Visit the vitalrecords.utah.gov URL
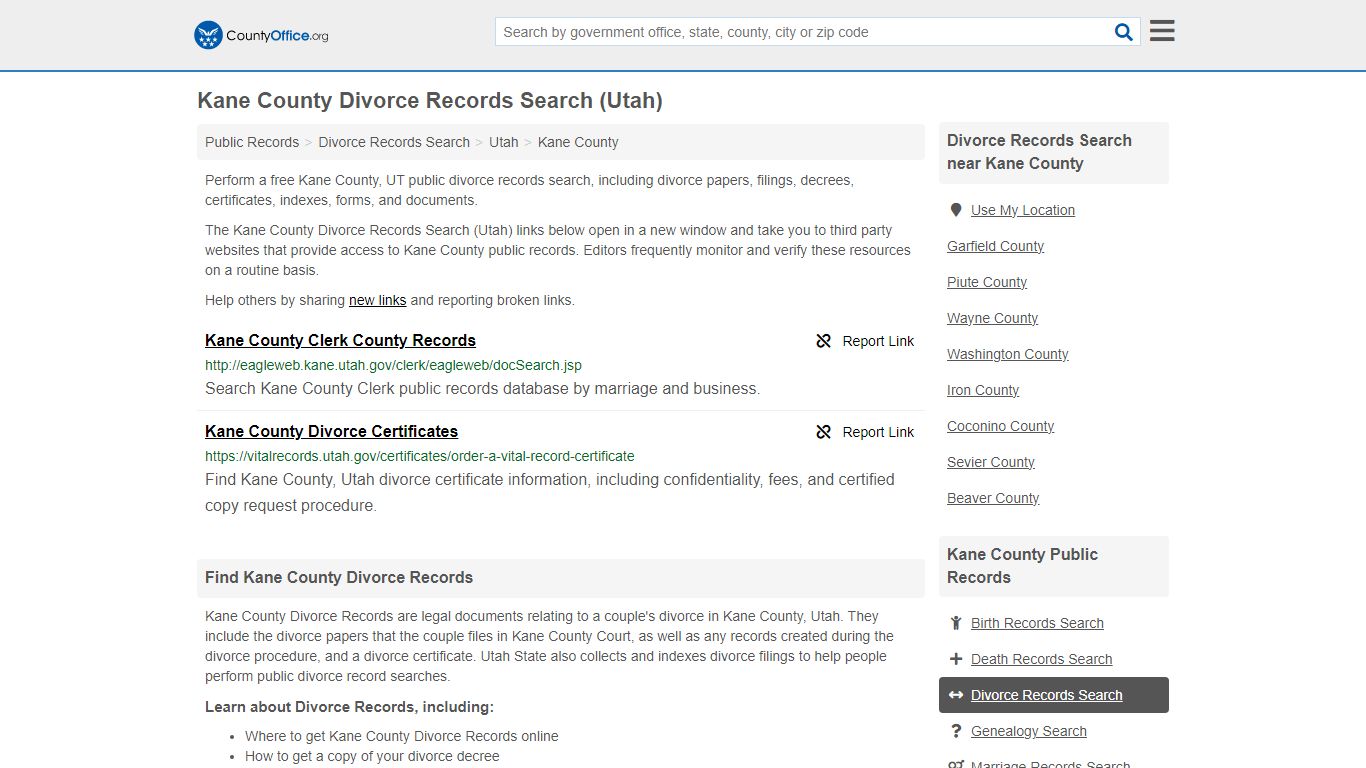The height and width of the screenshot is (768, 1366). pyautogui.click(x=420, y=456)
